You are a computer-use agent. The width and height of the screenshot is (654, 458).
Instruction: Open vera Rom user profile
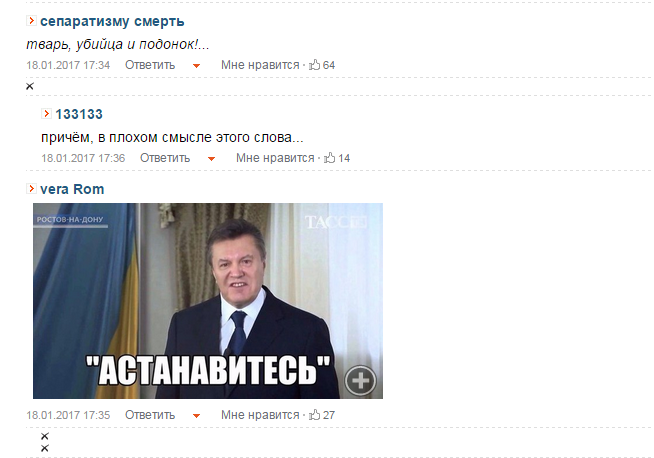tap(72, 189)
